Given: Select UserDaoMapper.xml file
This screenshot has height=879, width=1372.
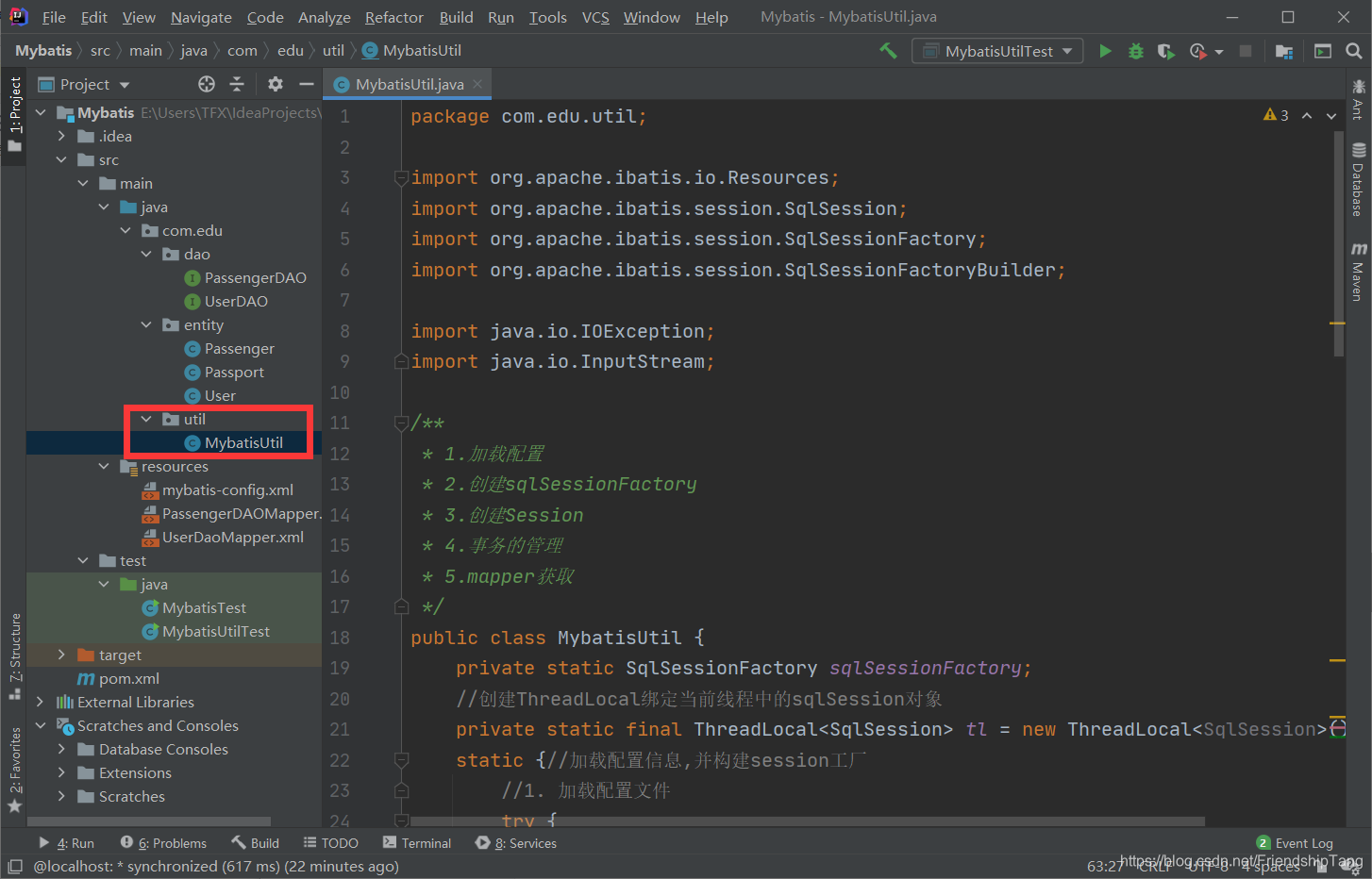Looking at the screenshot, I should (x=223, y=537).
